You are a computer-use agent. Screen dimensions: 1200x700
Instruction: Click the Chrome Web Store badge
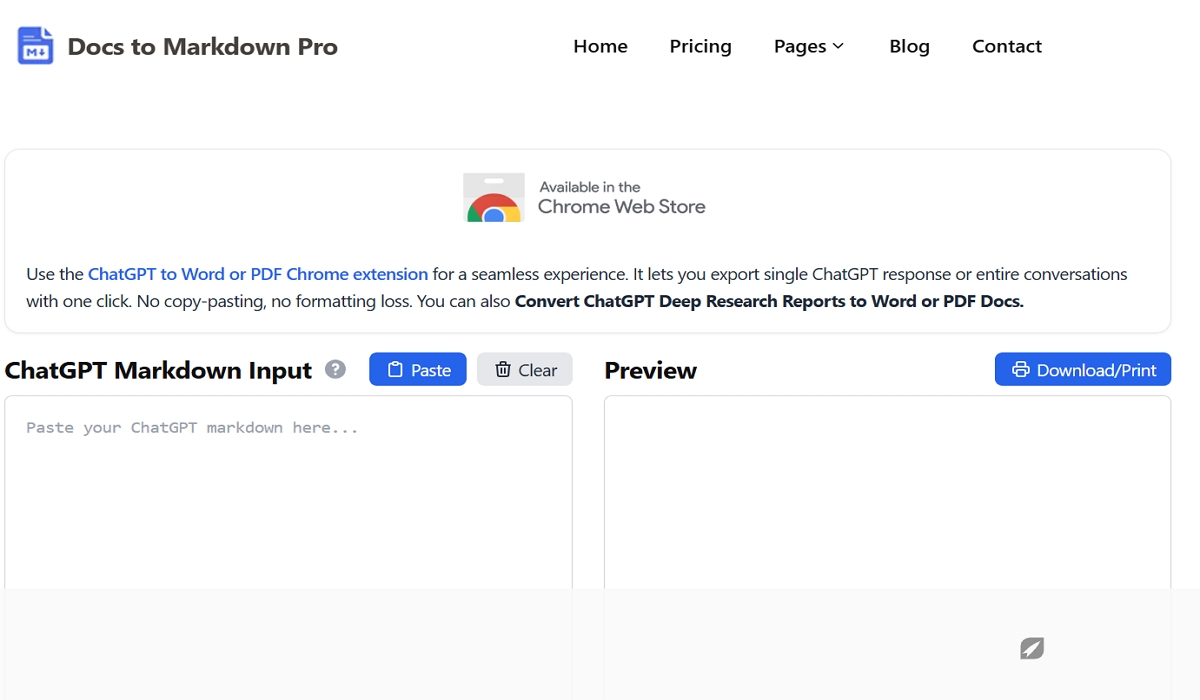tap(585, 197)
